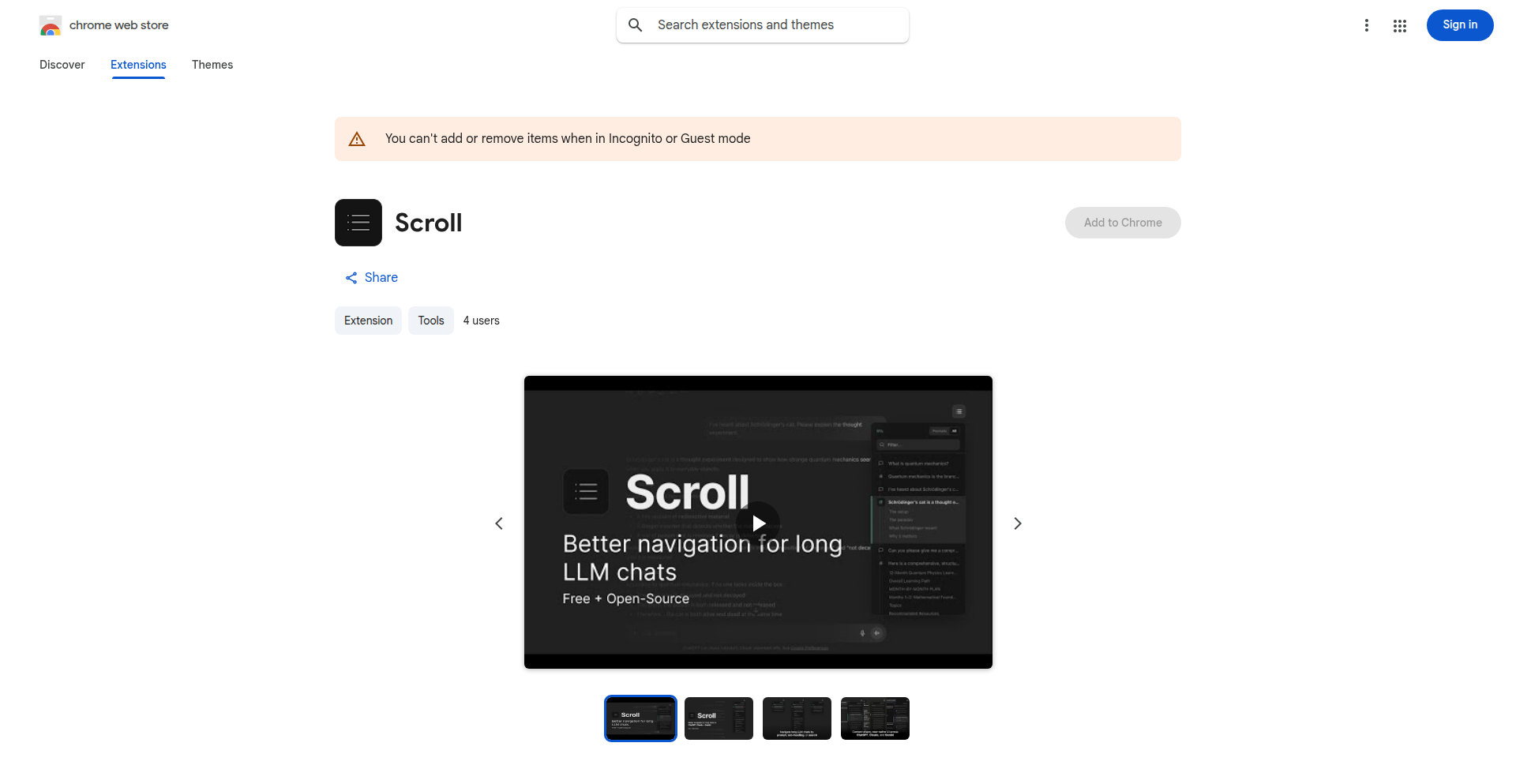
Task: Play the Scroll promo video
Action: 758,523
